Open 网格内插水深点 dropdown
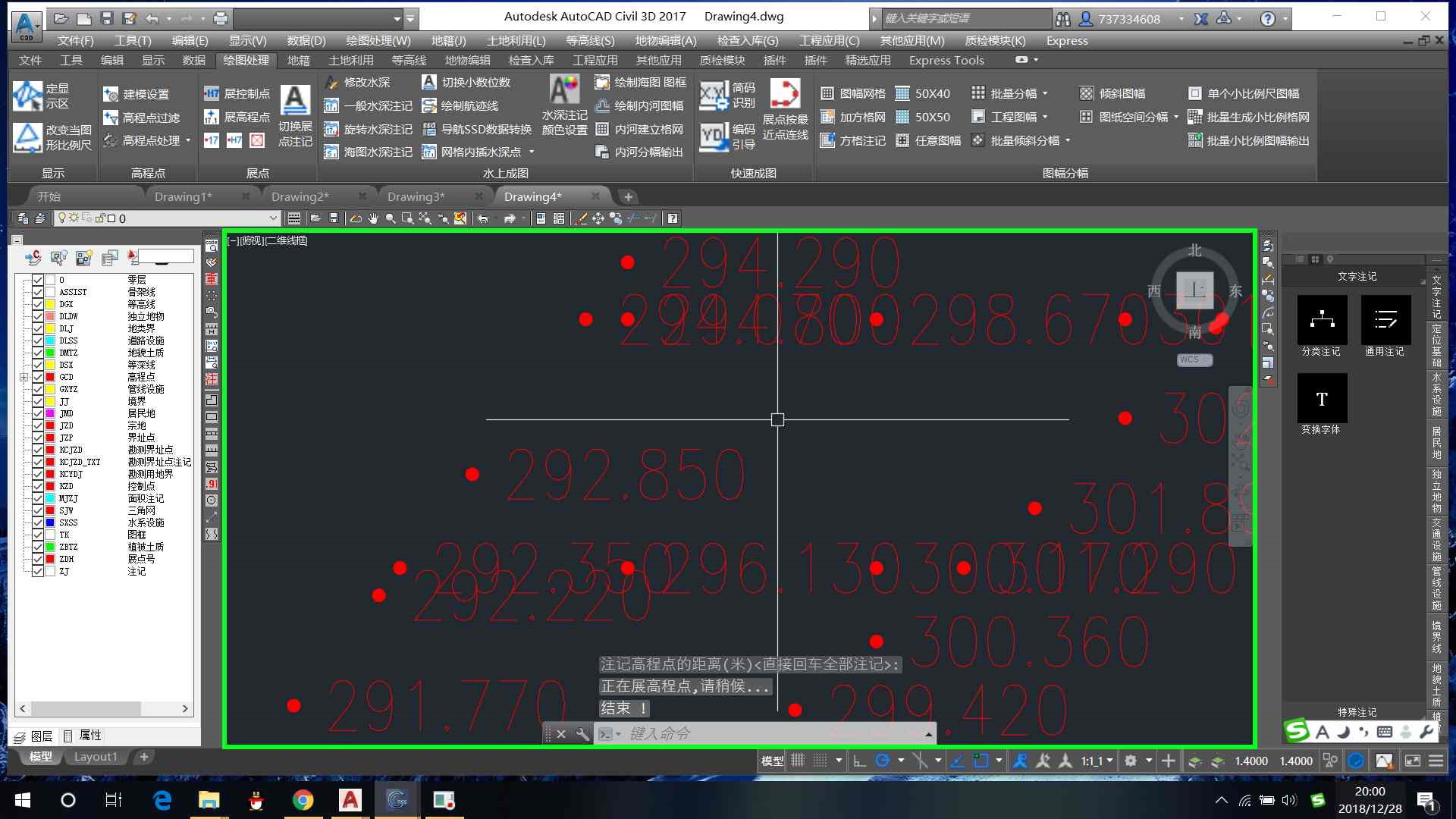The image size is (1456, 819). (532, 152)
